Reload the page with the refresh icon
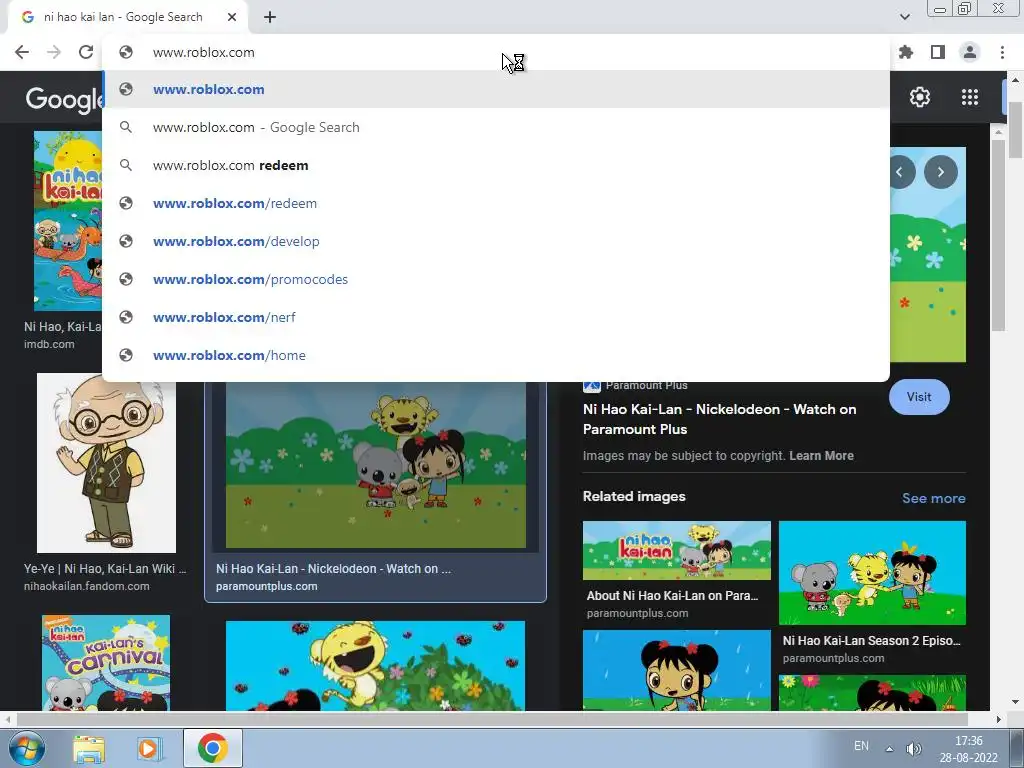Screen dimensions: 1024x768 coord(86,52)
